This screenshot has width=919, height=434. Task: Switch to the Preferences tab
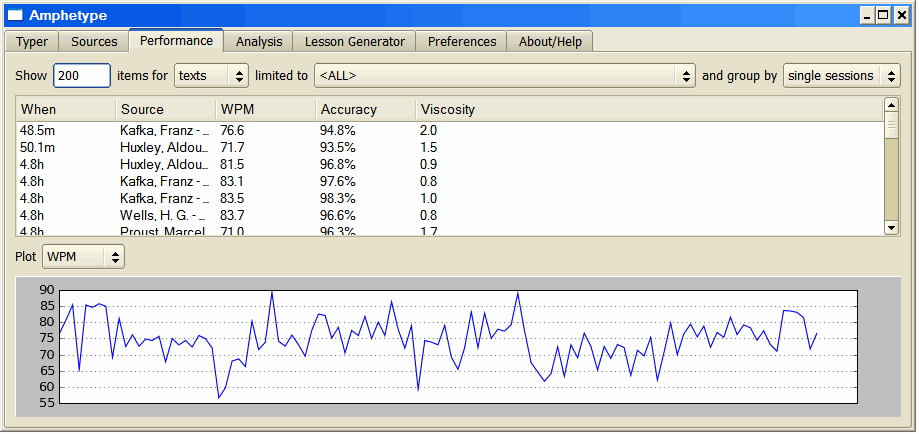[462, 42]
